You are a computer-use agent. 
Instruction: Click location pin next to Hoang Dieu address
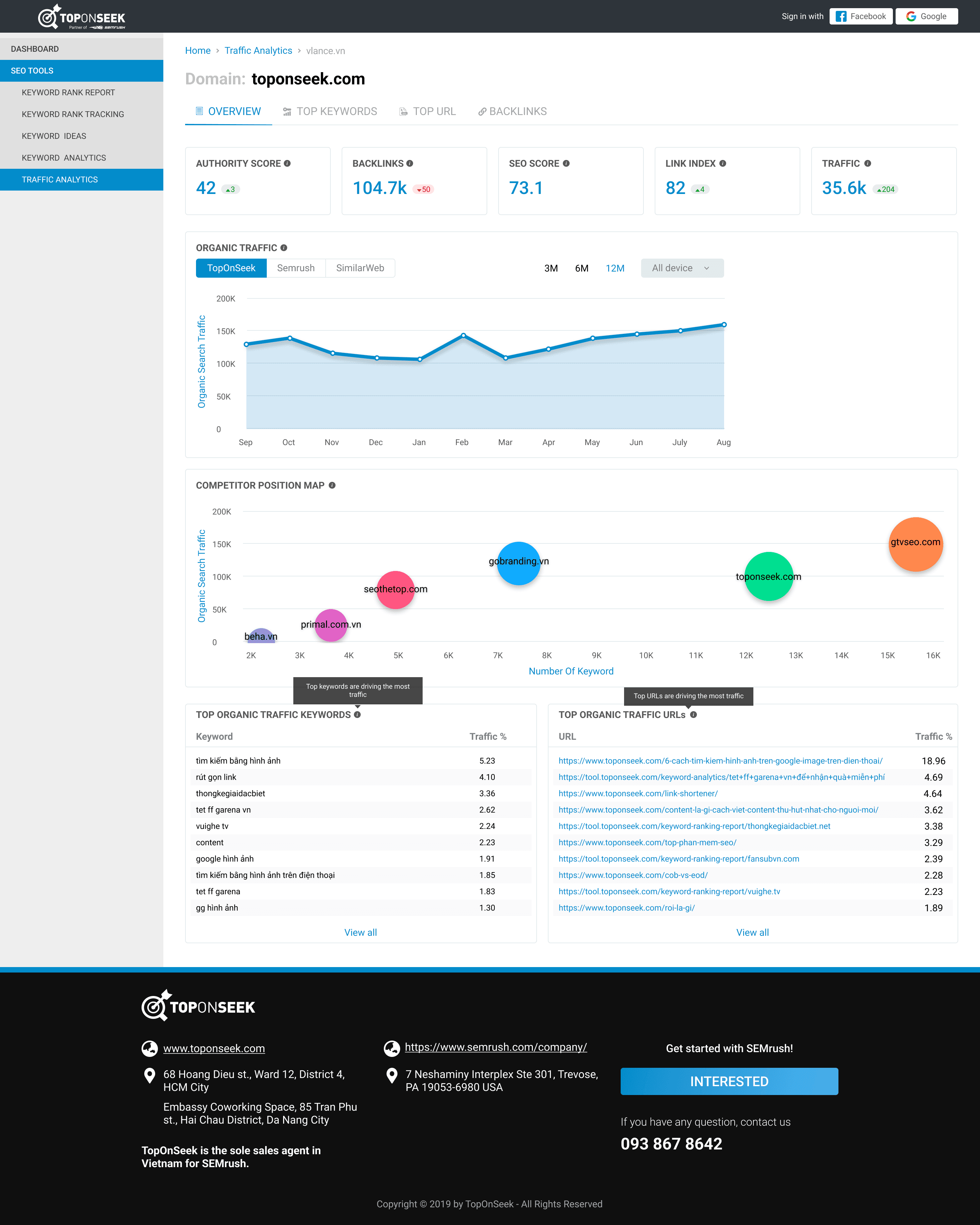[x=149, y=1076]
